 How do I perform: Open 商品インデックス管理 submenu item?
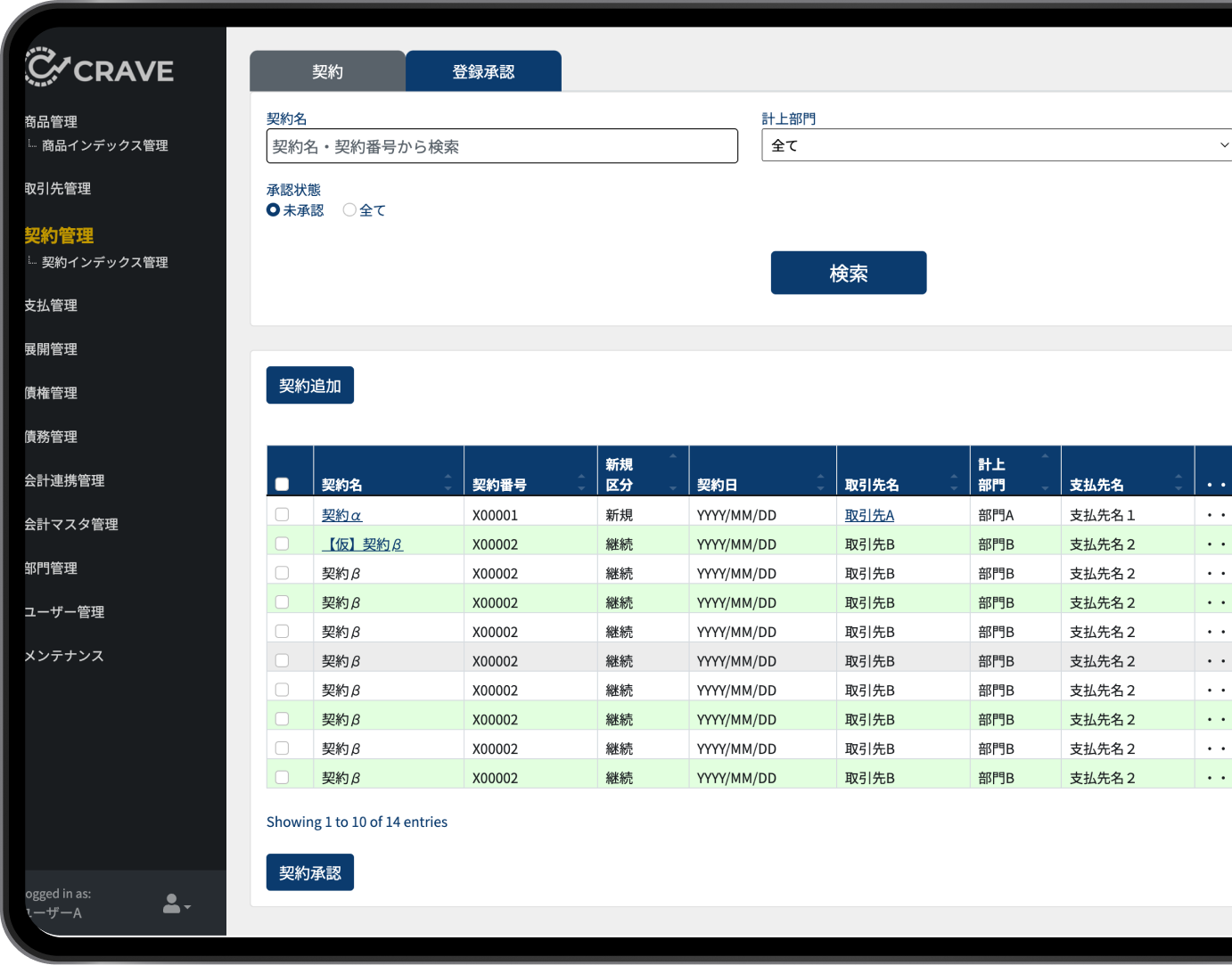[x=104, y=145]
